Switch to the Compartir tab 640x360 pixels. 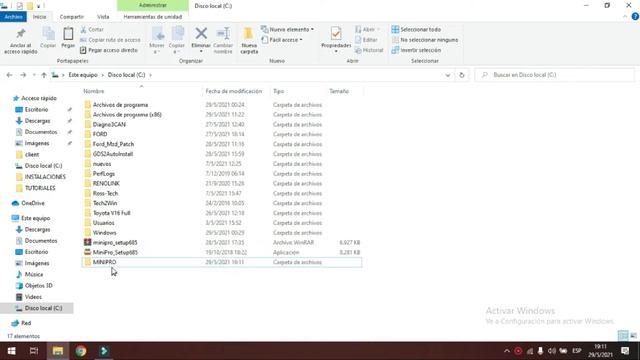[71, 17]
